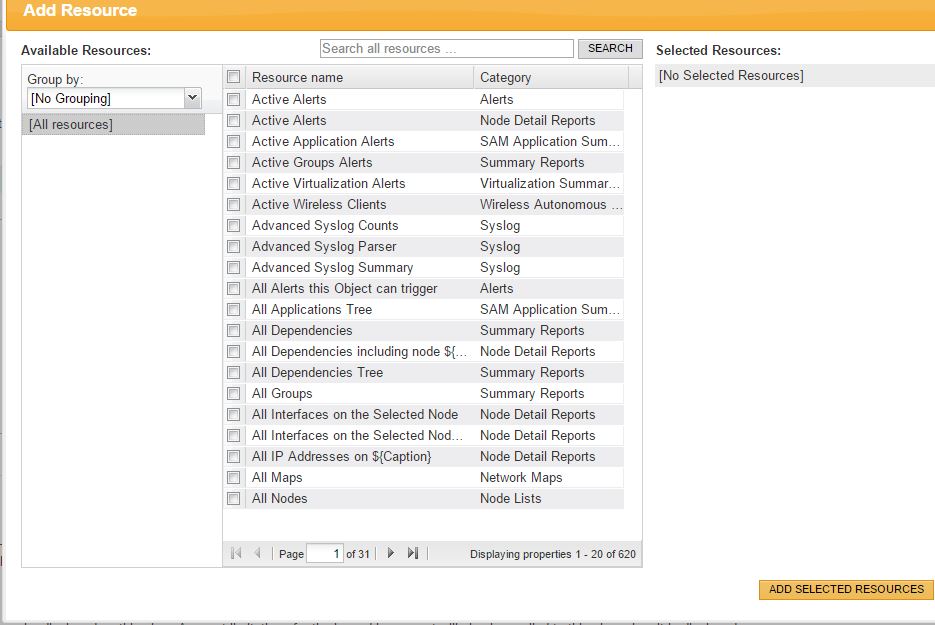Select All Nodes resource name

(x=279, y=499)
